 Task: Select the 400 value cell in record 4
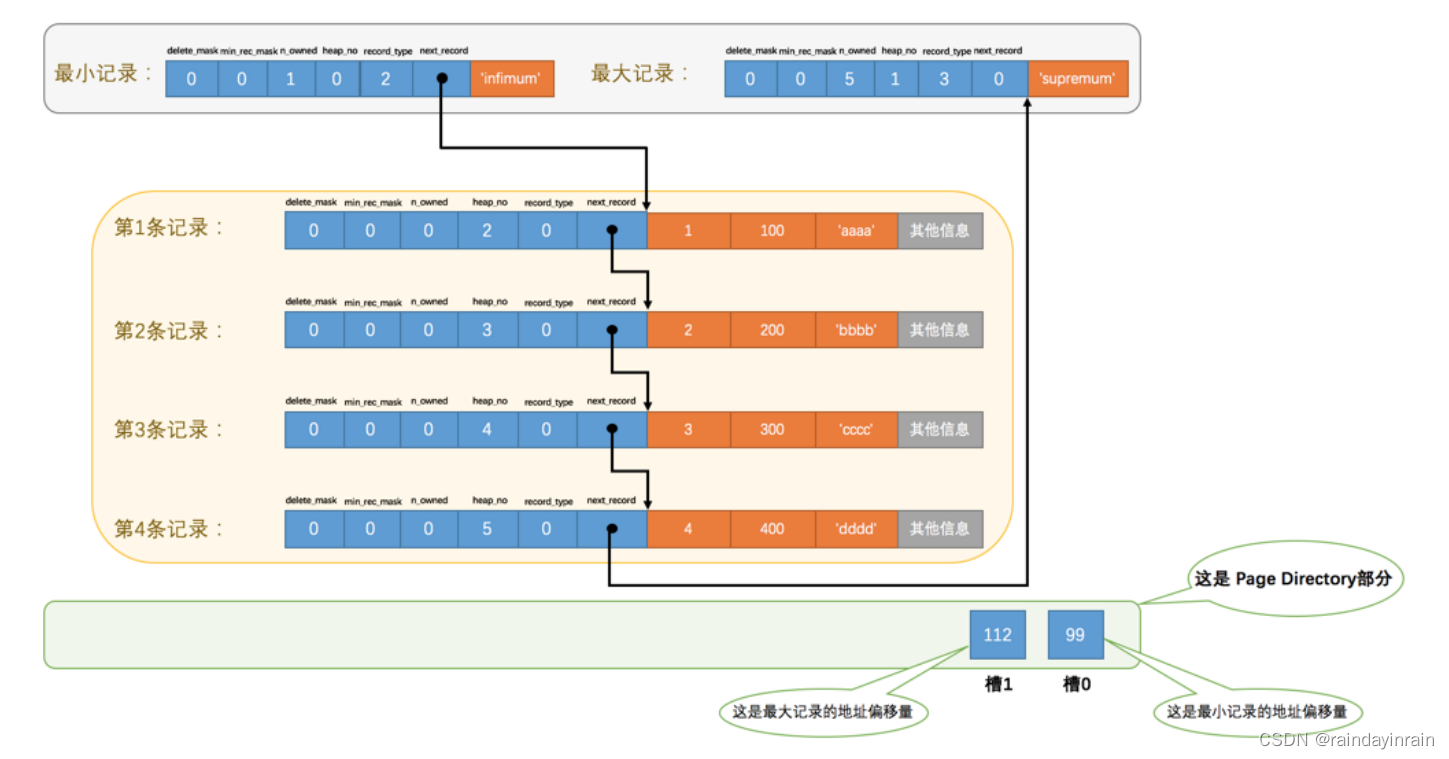click(772, 529)
